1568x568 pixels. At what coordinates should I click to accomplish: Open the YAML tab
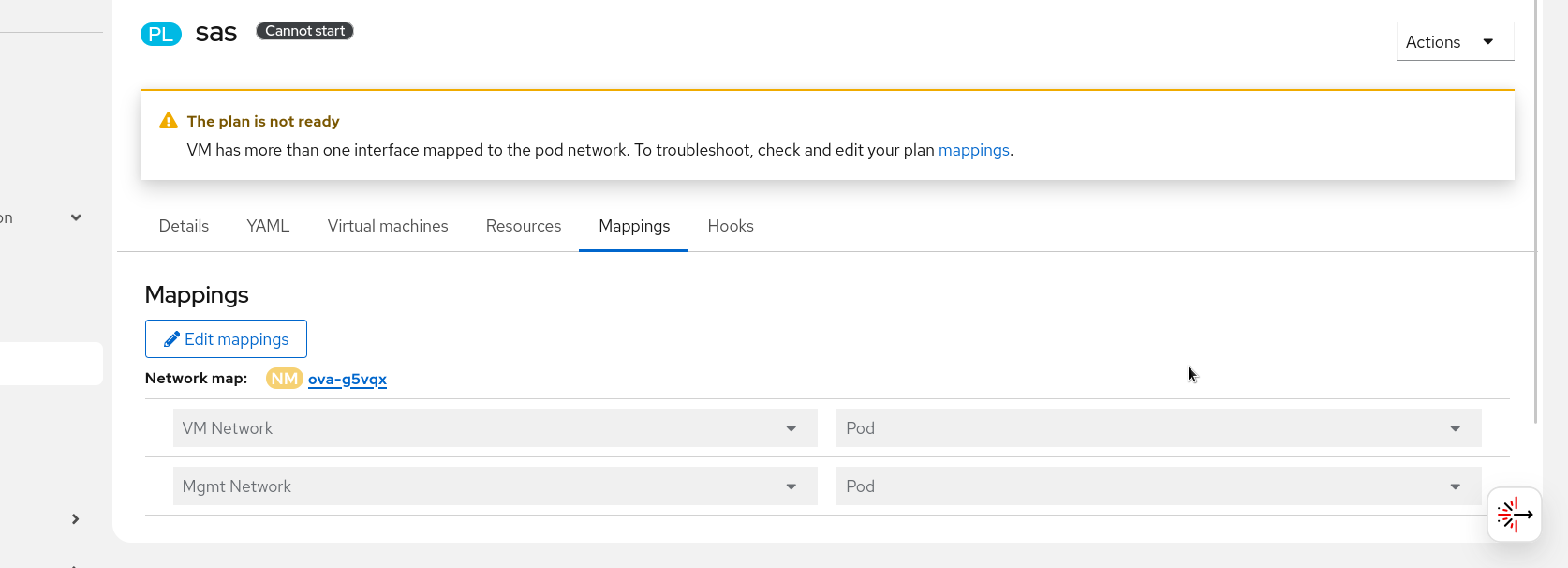[268, 226]
